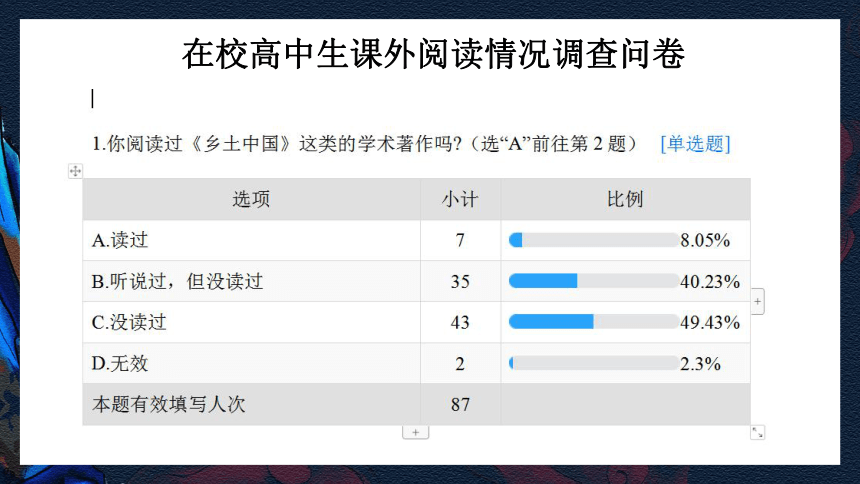Click the D.无效 option cell
The image size is (860, 484).
click(252, 363)
